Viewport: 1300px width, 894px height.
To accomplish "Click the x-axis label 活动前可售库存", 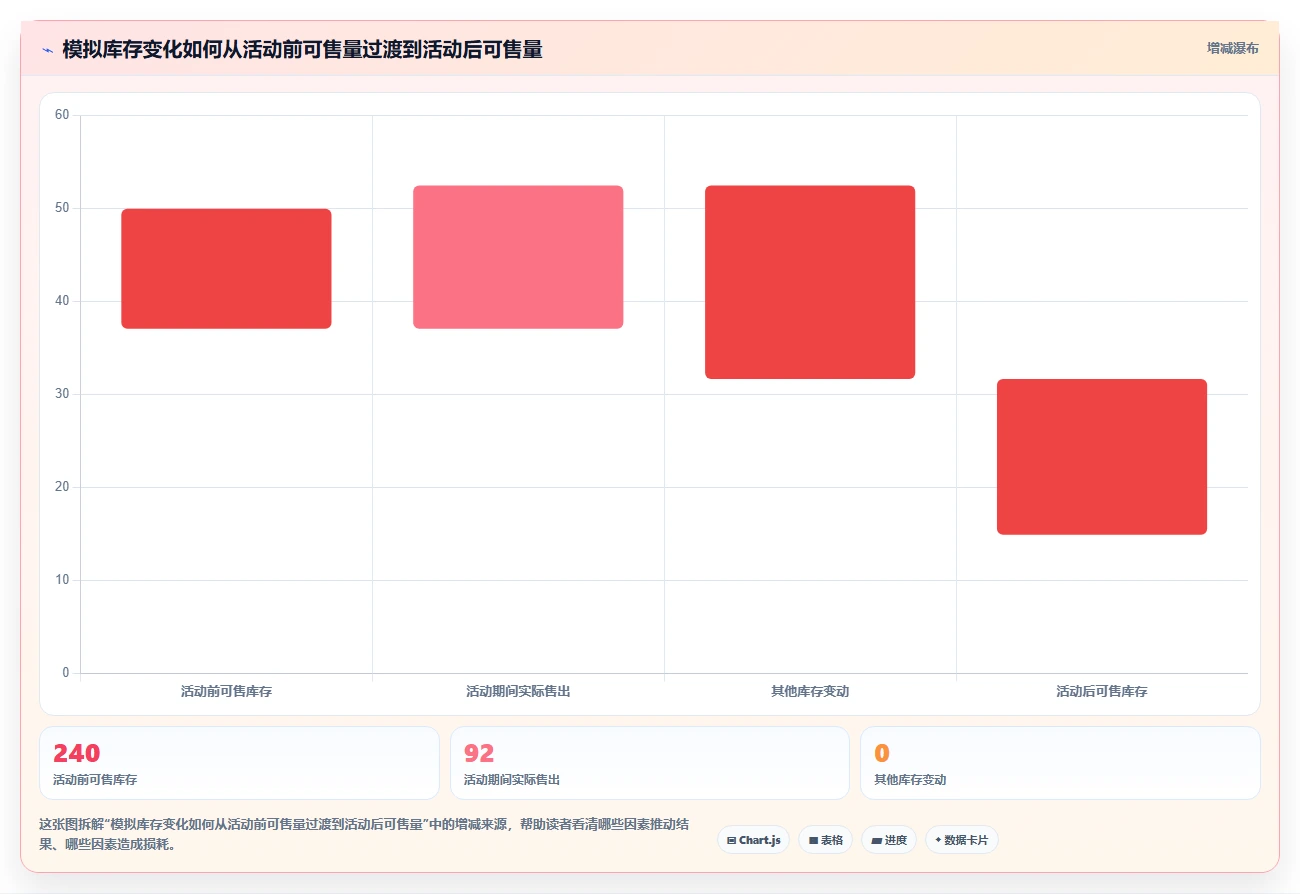I will [226, 691].
